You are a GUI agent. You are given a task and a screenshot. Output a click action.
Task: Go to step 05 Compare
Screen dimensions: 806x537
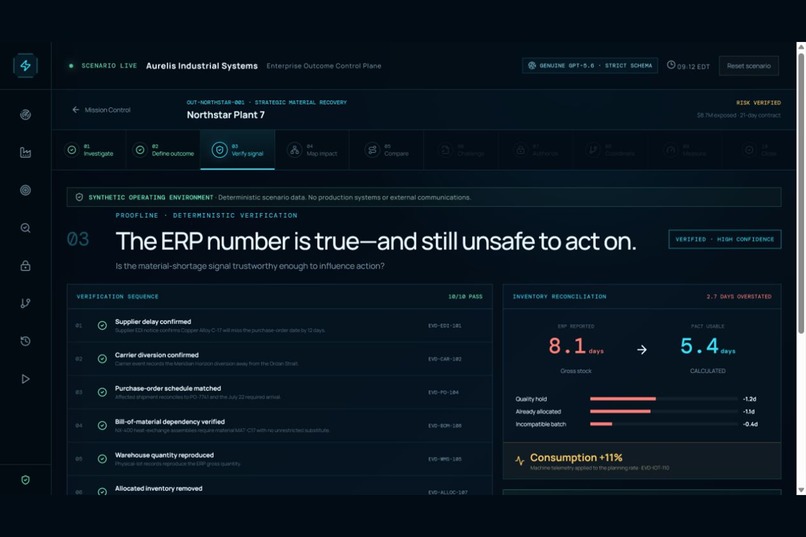pyautogui.click(x=387, y=150)
